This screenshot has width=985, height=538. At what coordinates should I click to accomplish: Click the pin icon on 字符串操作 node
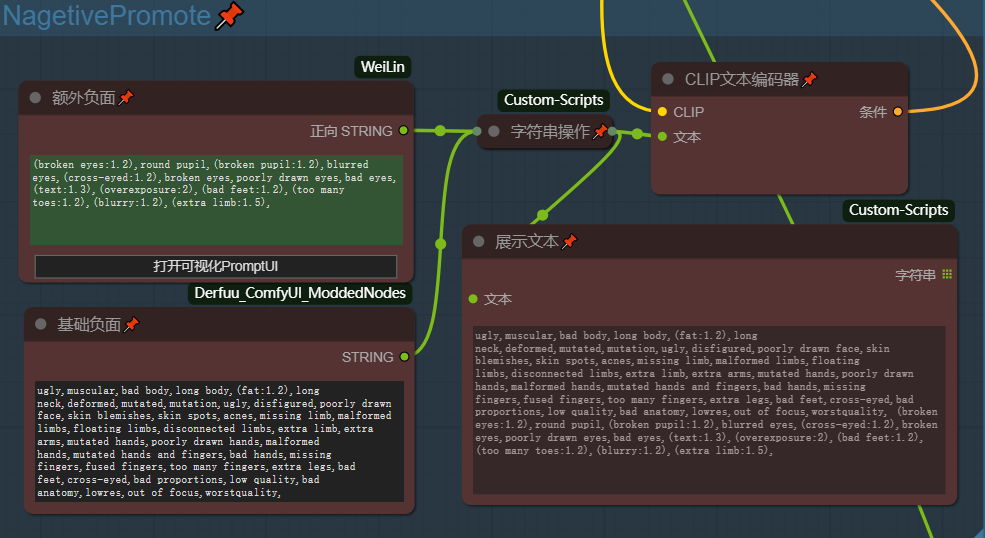coord(600,132)
